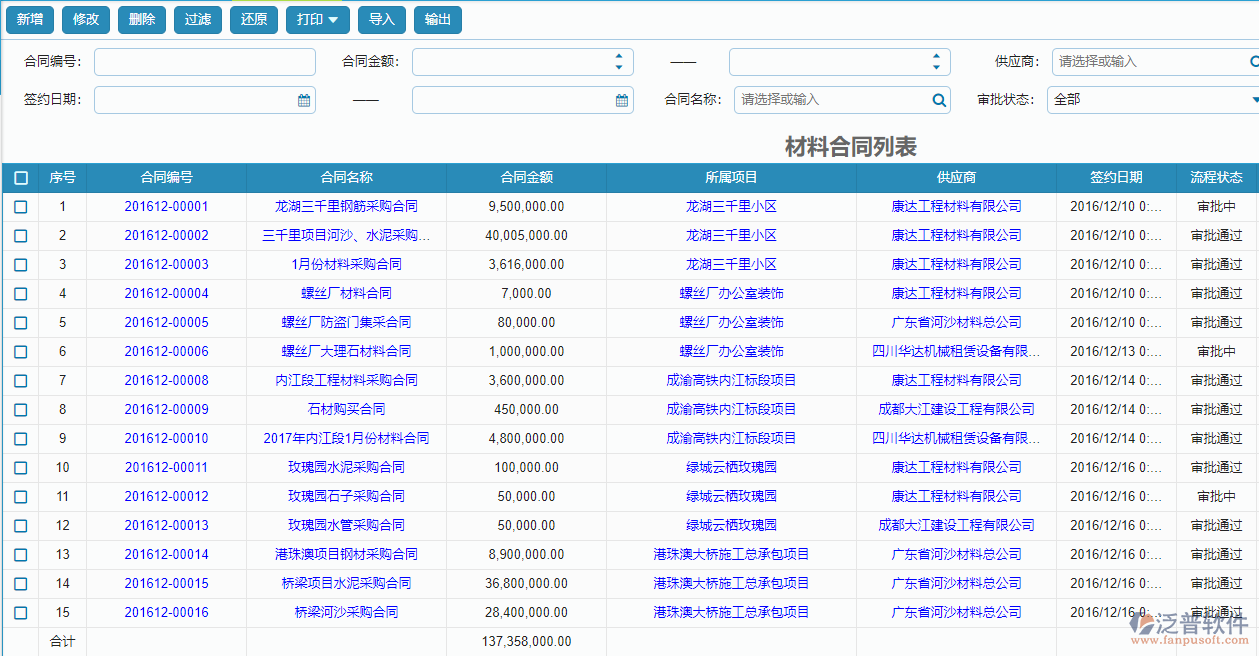Click the 输出 (Export) toolbar icon

[437, 19]
